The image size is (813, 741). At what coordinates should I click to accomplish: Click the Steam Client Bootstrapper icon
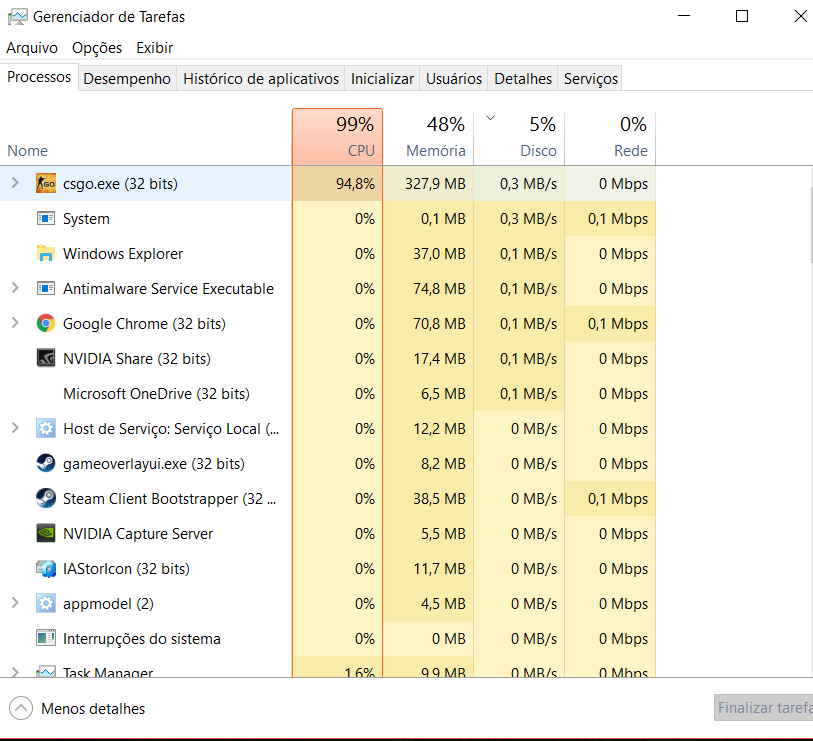46,498
